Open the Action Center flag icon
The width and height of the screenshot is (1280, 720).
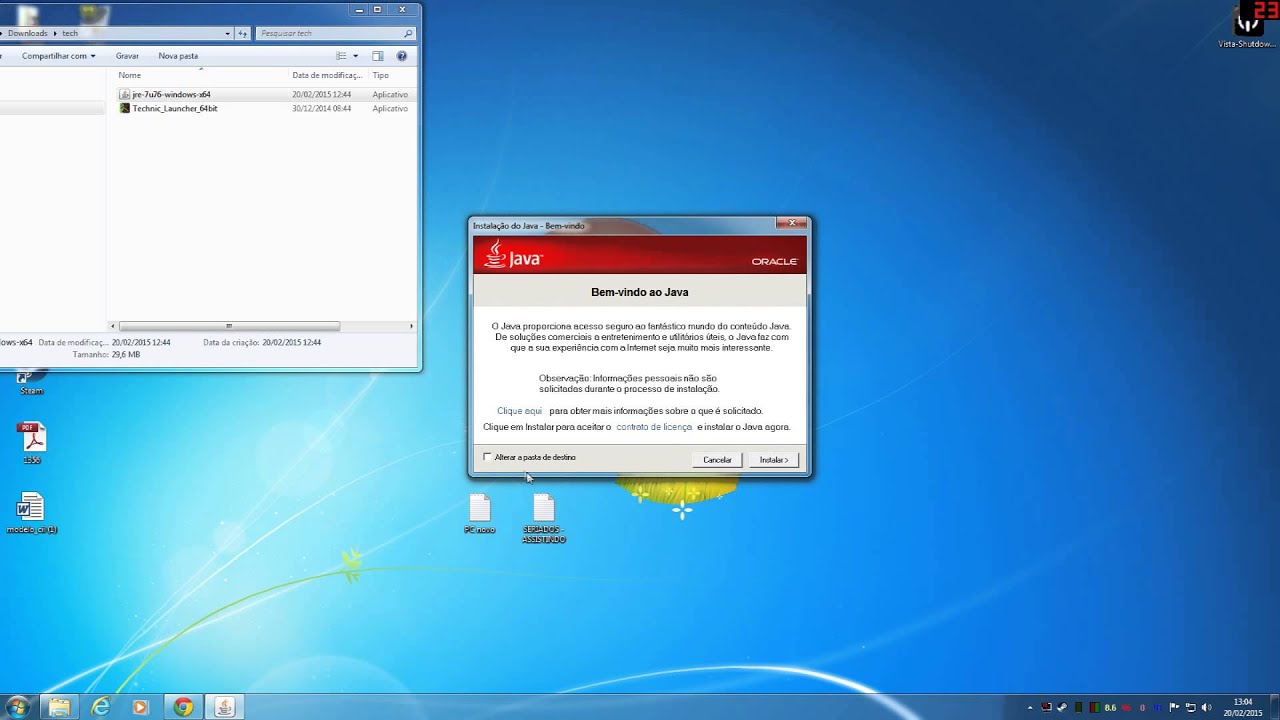(x=1174, y=707)
